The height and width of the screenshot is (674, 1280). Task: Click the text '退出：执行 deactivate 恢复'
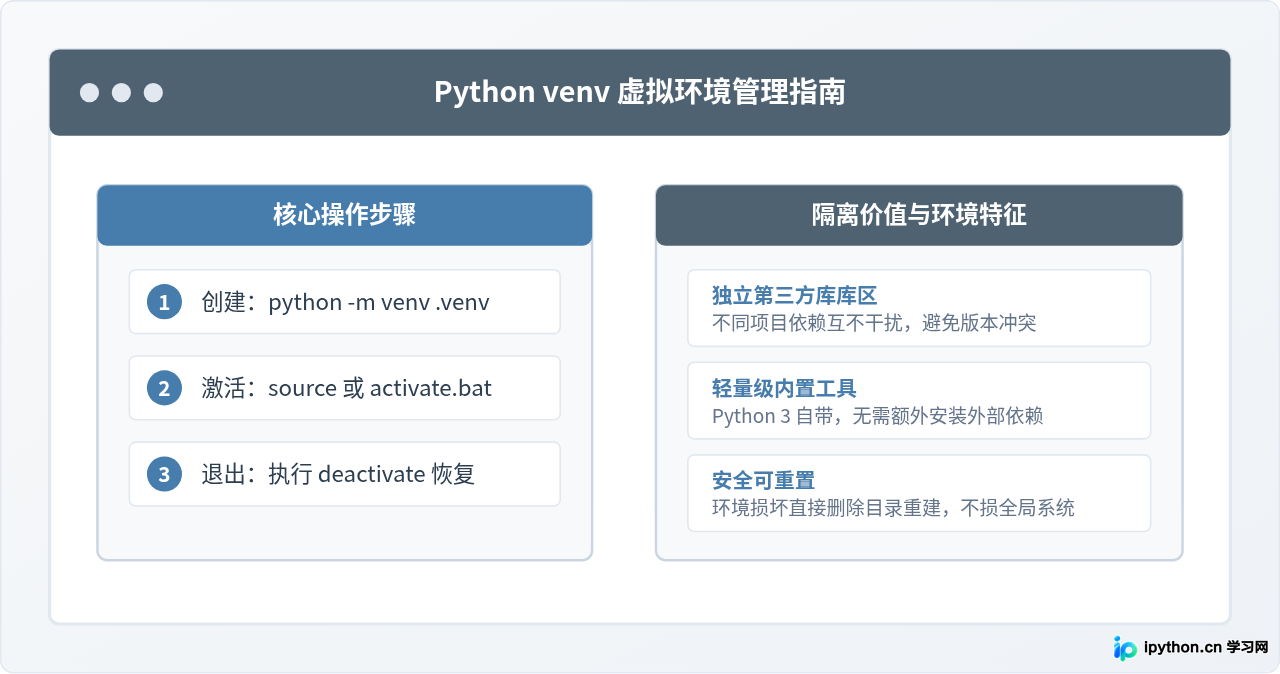[x=338, y=474]
